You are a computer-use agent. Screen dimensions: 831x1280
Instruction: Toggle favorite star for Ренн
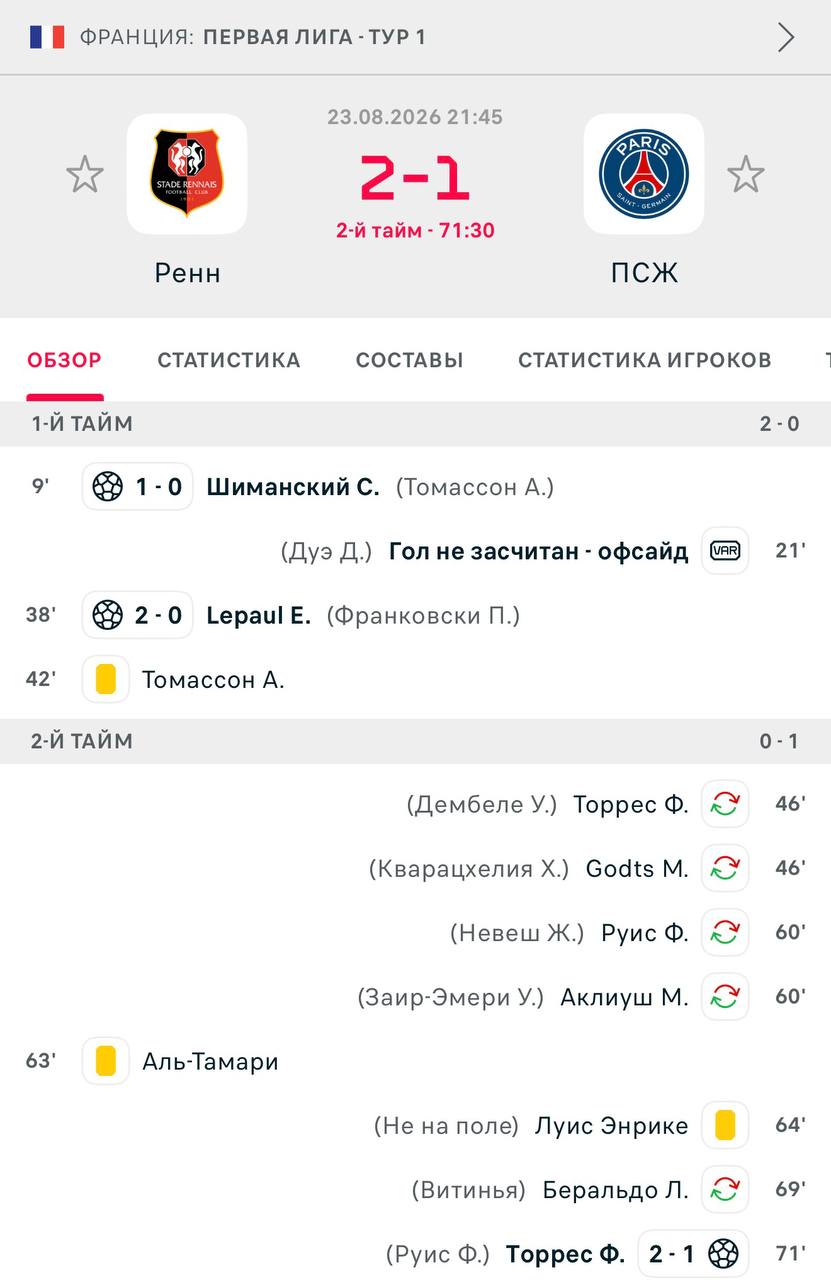point(85,175)
